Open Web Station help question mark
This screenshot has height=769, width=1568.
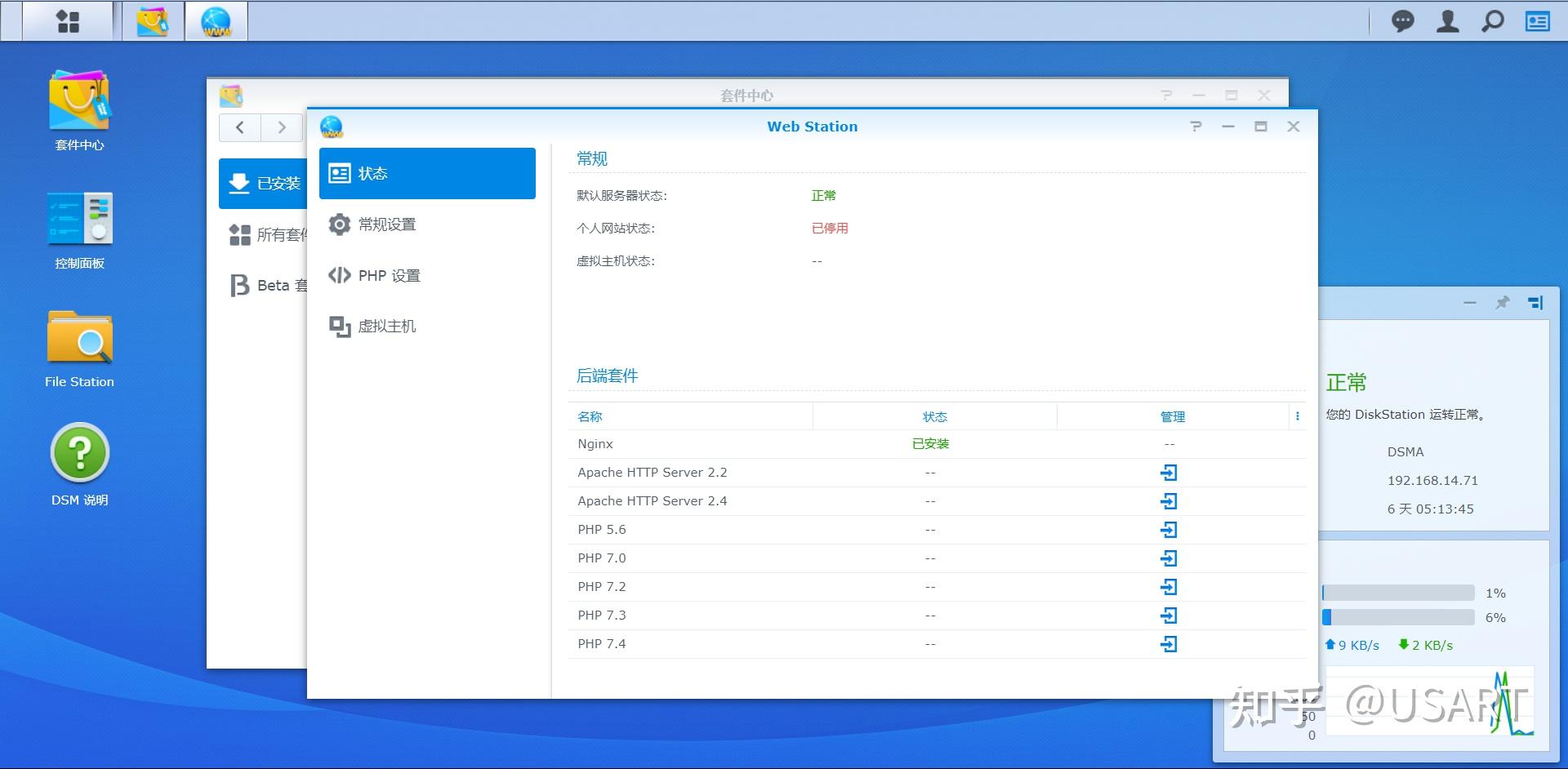(x=1196, y=127)
